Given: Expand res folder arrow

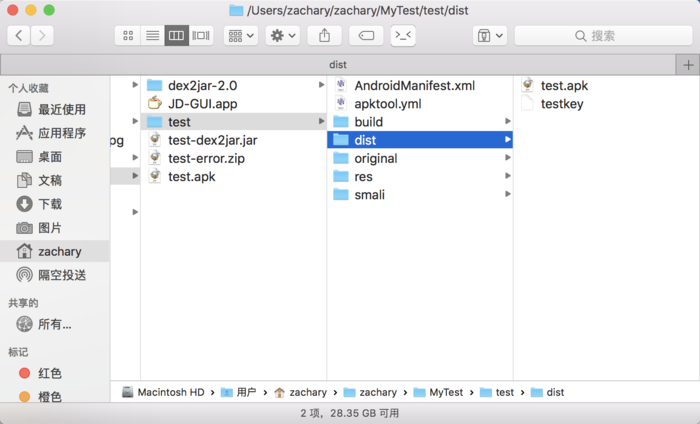Looking at the screenshot, I should (508, 176).
